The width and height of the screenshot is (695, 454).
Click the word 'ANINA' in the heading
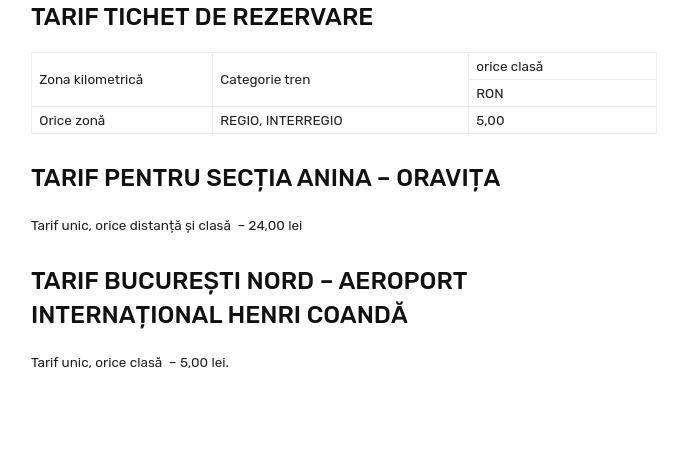334,178
